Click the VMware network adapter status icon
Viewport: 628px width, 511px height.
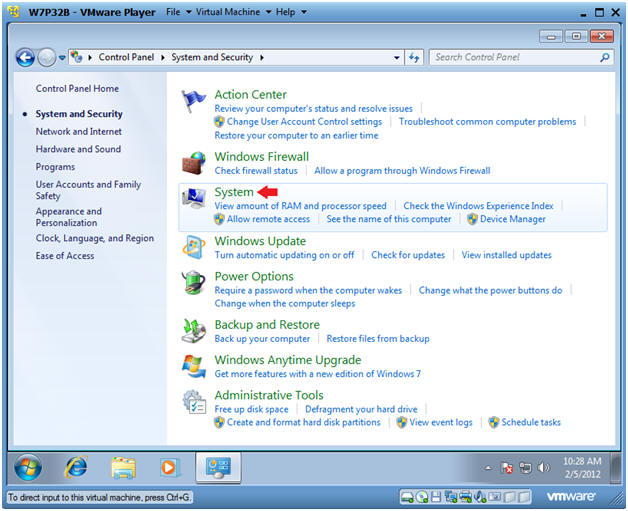tap(451, 497)
